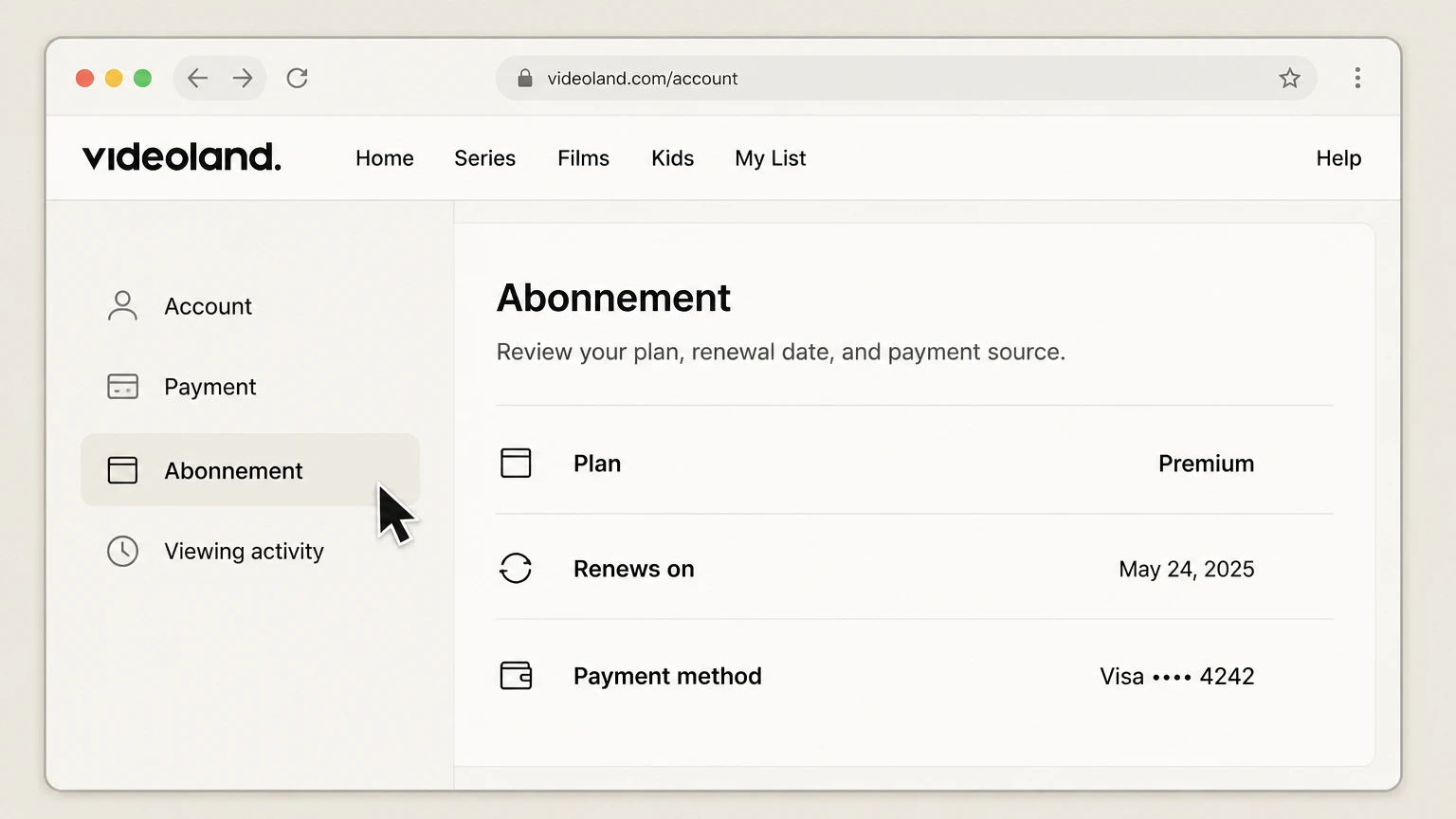
Task: Click the Premium plan value
Action: pos(1206,464)
